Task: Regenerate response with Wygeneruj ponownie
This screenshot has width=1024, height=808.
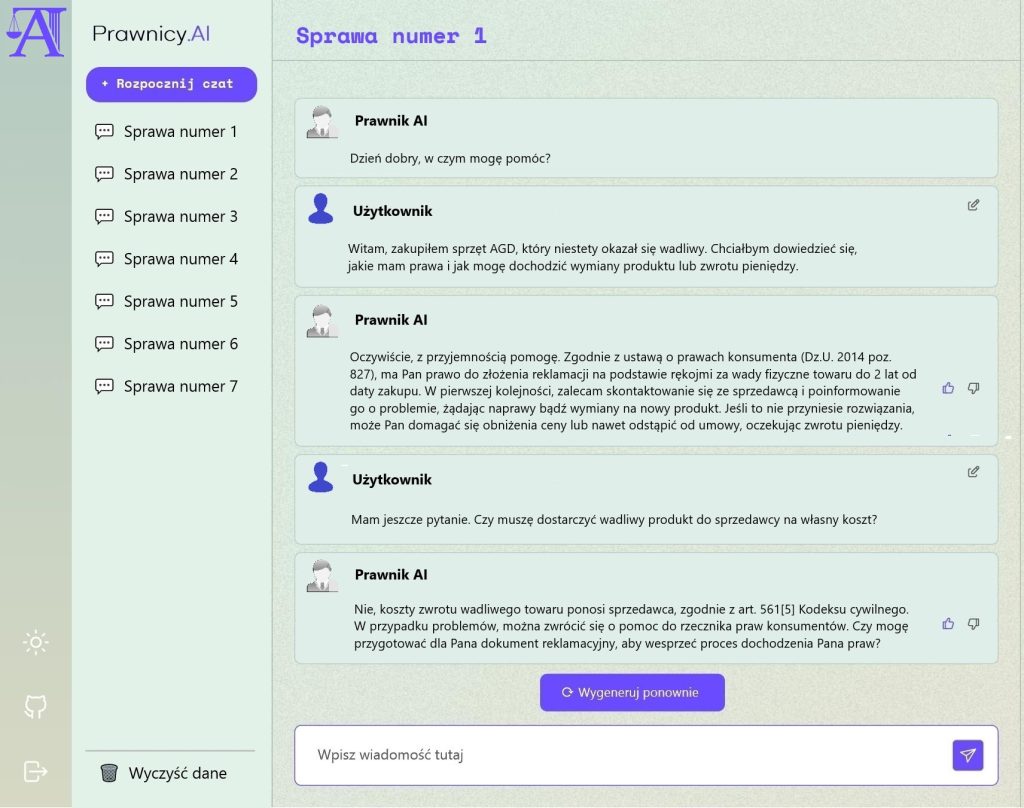Action: 632,692
